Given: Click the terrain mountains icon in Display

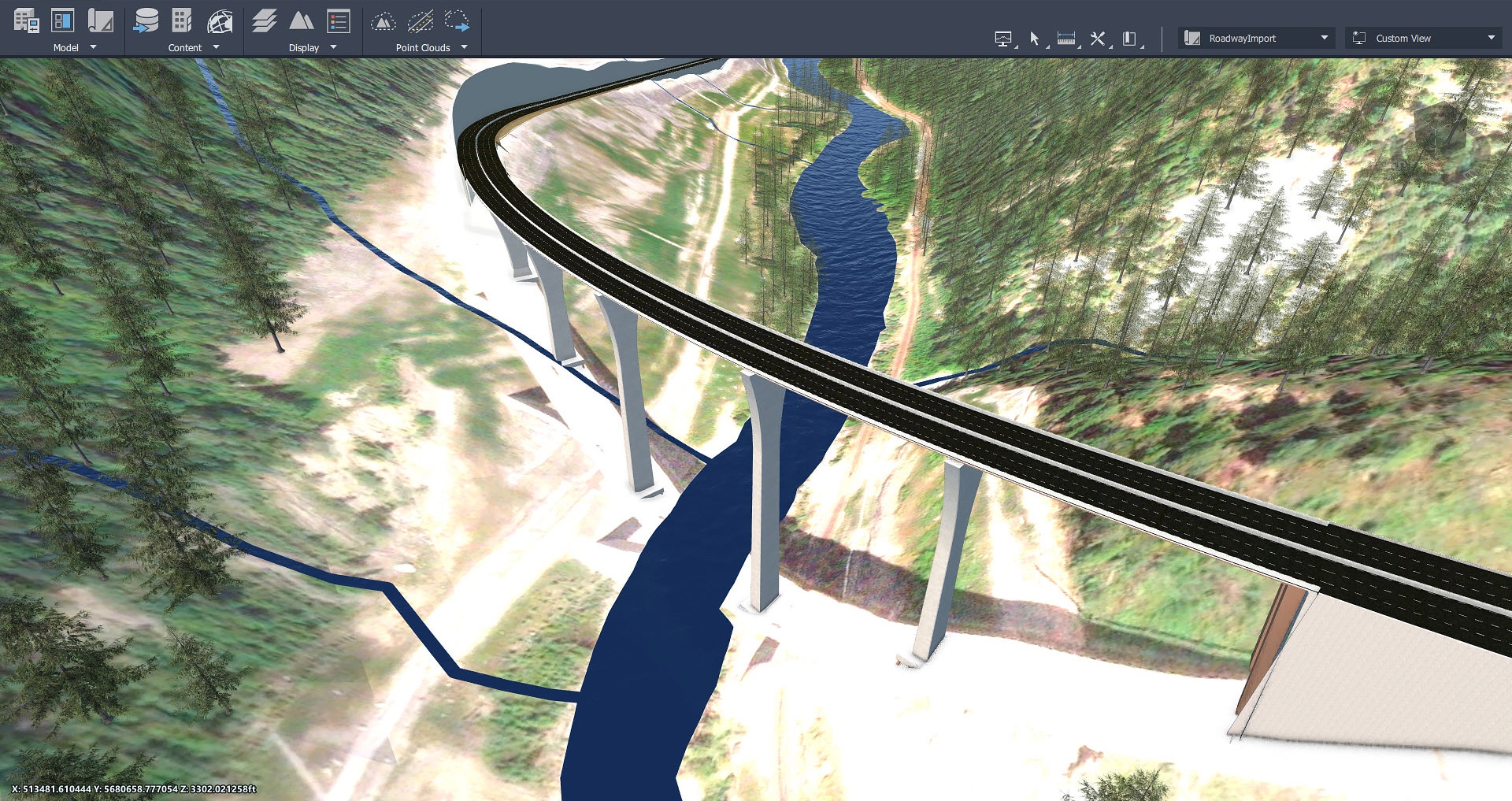Looking at the screenshot, I should (x=301, y=21).
